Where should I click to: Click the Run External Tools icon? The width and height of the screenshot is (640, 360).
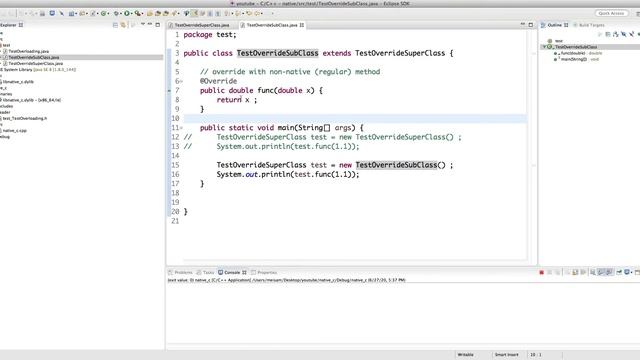[x=138, y=13]
